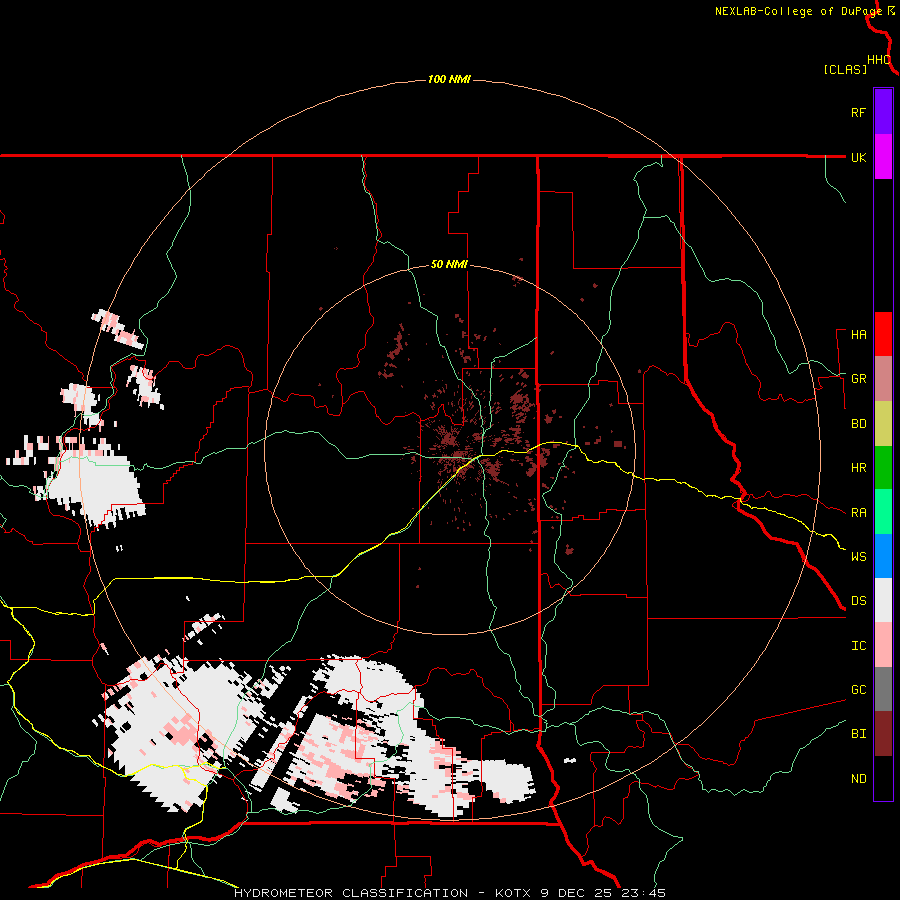Screen dimensions: 900x900
Task: Select the light pink IC legend swatch
Action: coord(883,645)
